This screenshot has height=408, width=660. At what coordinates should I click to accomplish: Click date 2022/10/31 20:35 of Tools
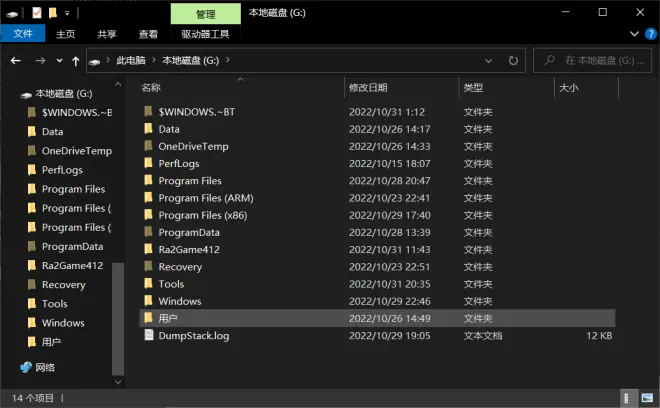pyautogui.click(x=389, y=284)
